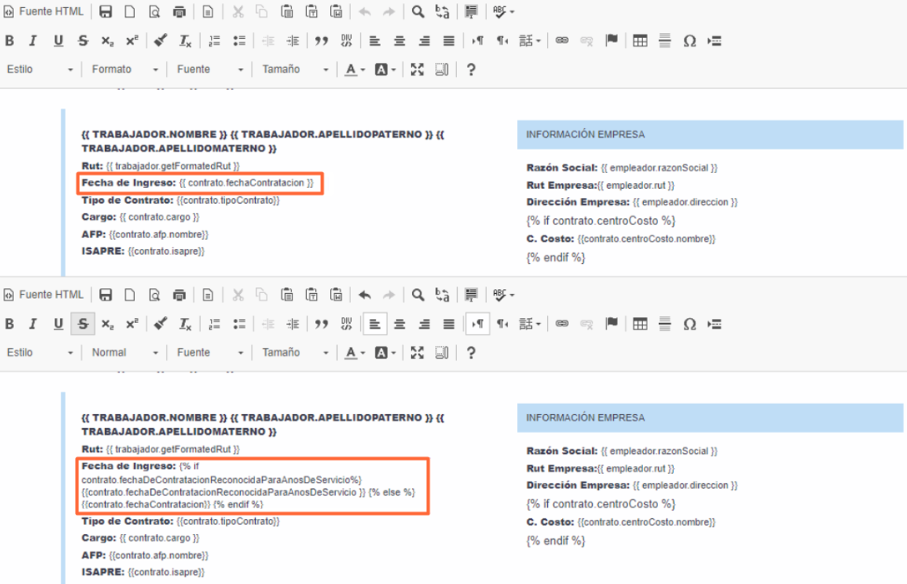
Task: Click the Print icon in the upper editor toolbar
Action: (x=179, y=12)
